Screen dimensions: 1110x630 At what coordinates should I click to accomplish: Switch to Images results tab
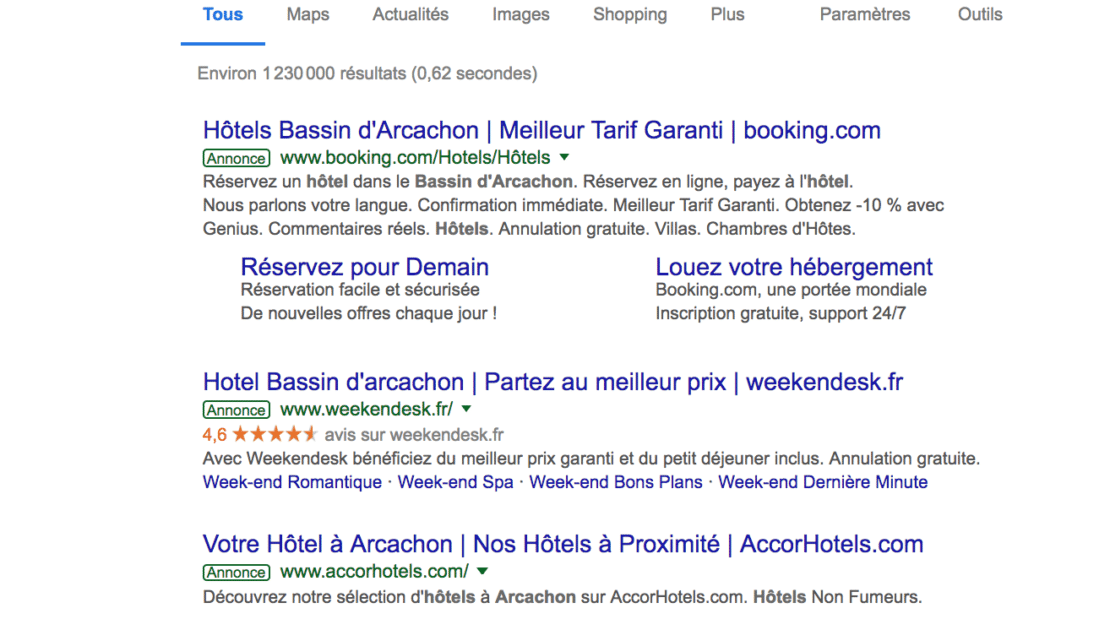click(x=521, y=15)
